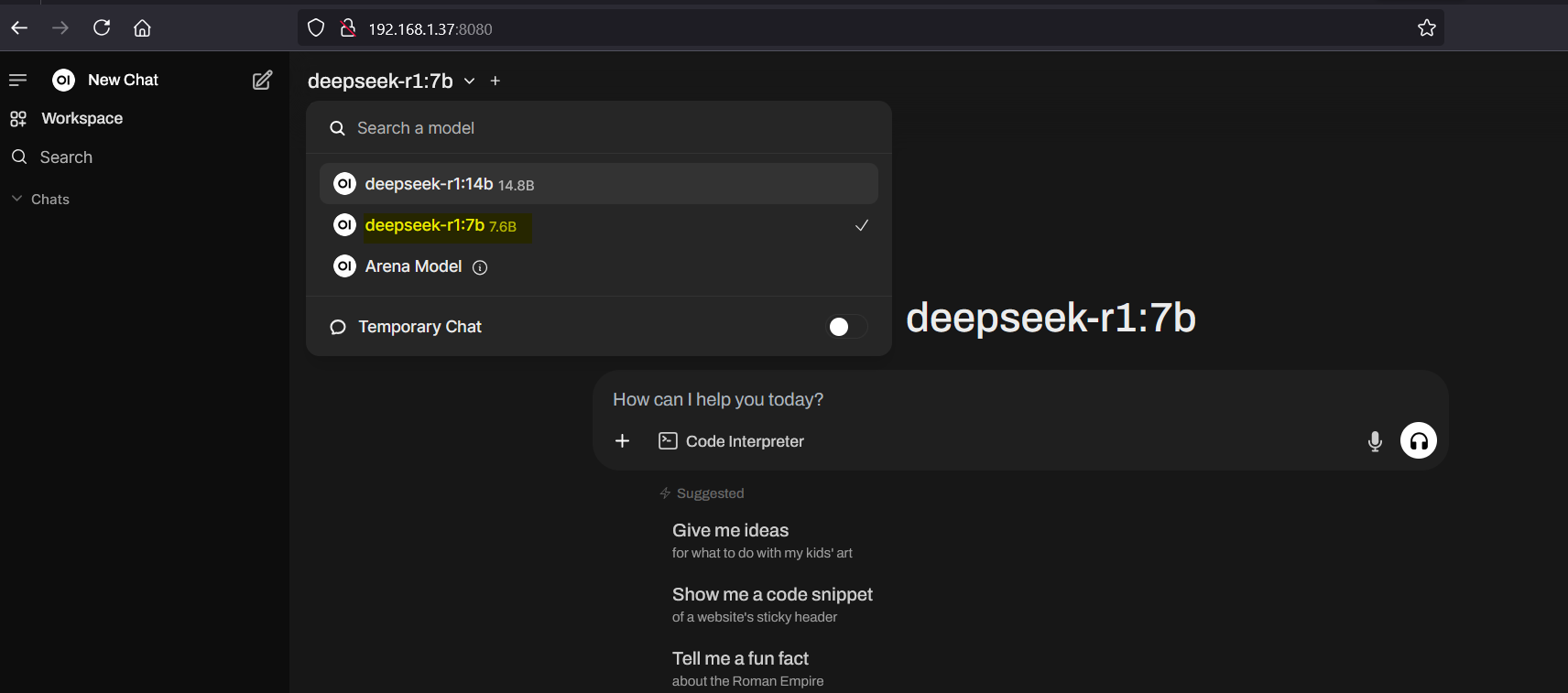Viewport: 1568px width, 693px height.
Task: Choose the "Show me a code snippet" suggestion
Action: [x=772, y=604]
